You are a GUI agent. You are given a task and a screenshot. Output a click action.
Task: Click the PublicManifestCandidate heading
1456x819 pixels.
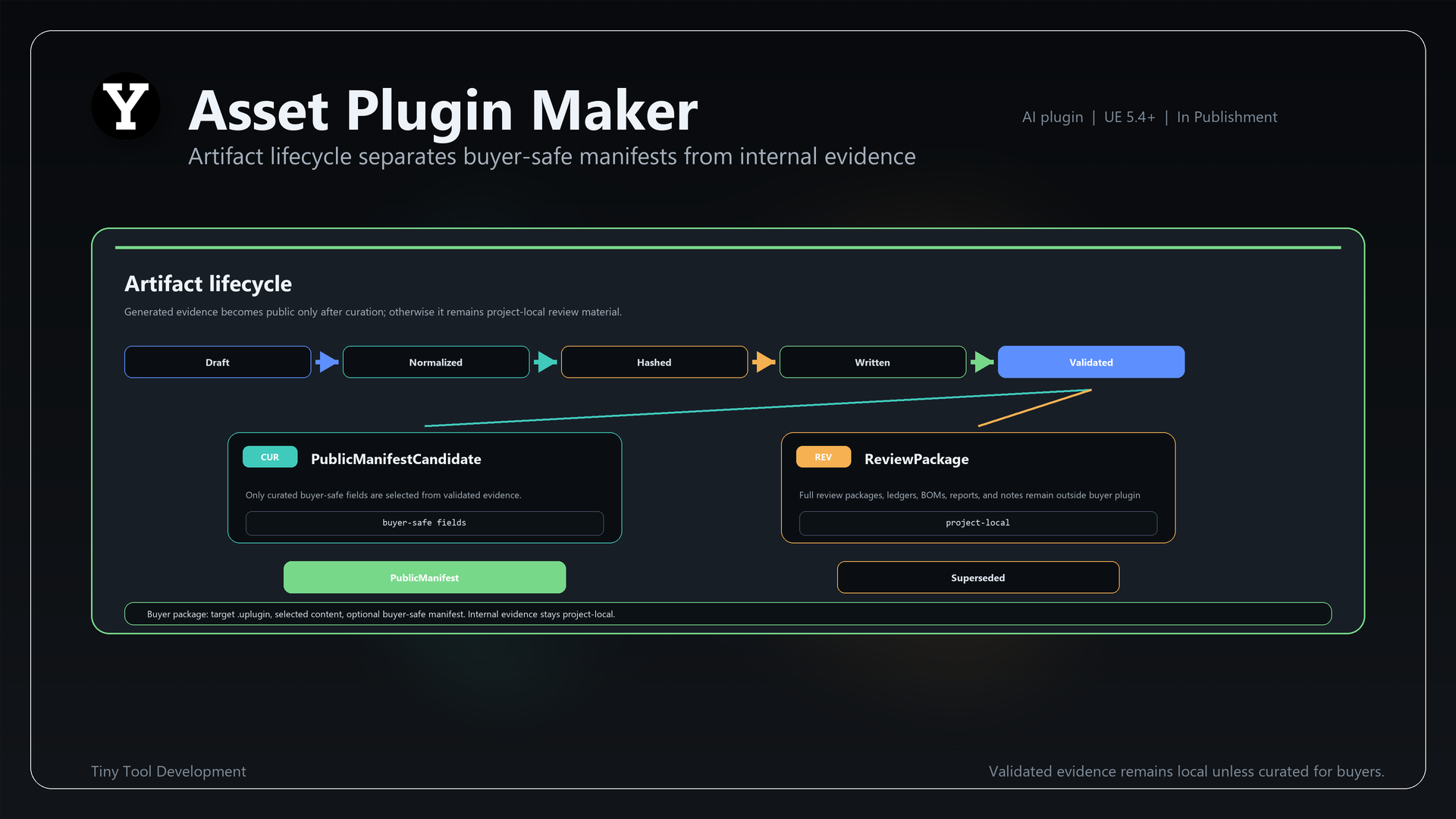[396, 459]
